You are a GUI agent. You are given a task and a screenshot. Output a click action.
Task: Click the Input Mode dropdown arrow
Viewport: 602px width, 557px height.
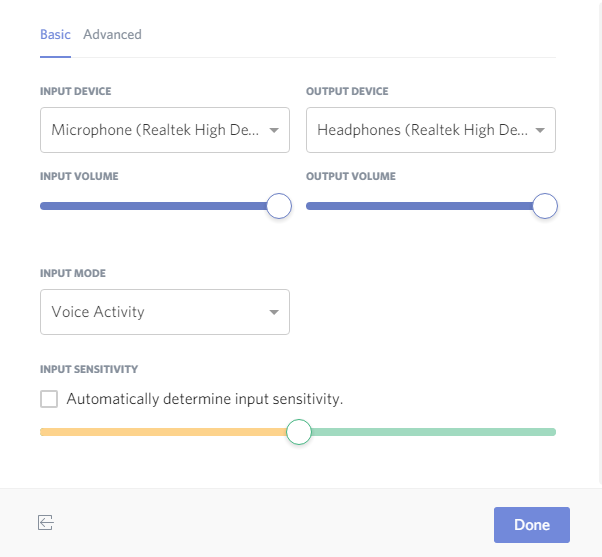(274, 313)
